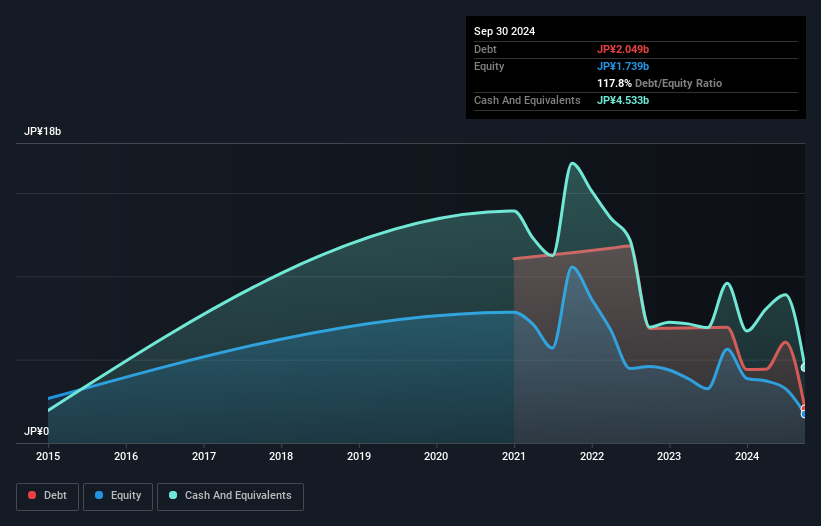Image resolution: width=821 pixels, height=526 pixels.
Task: Click the red Debt legend dot
Action: click(32, 495)
